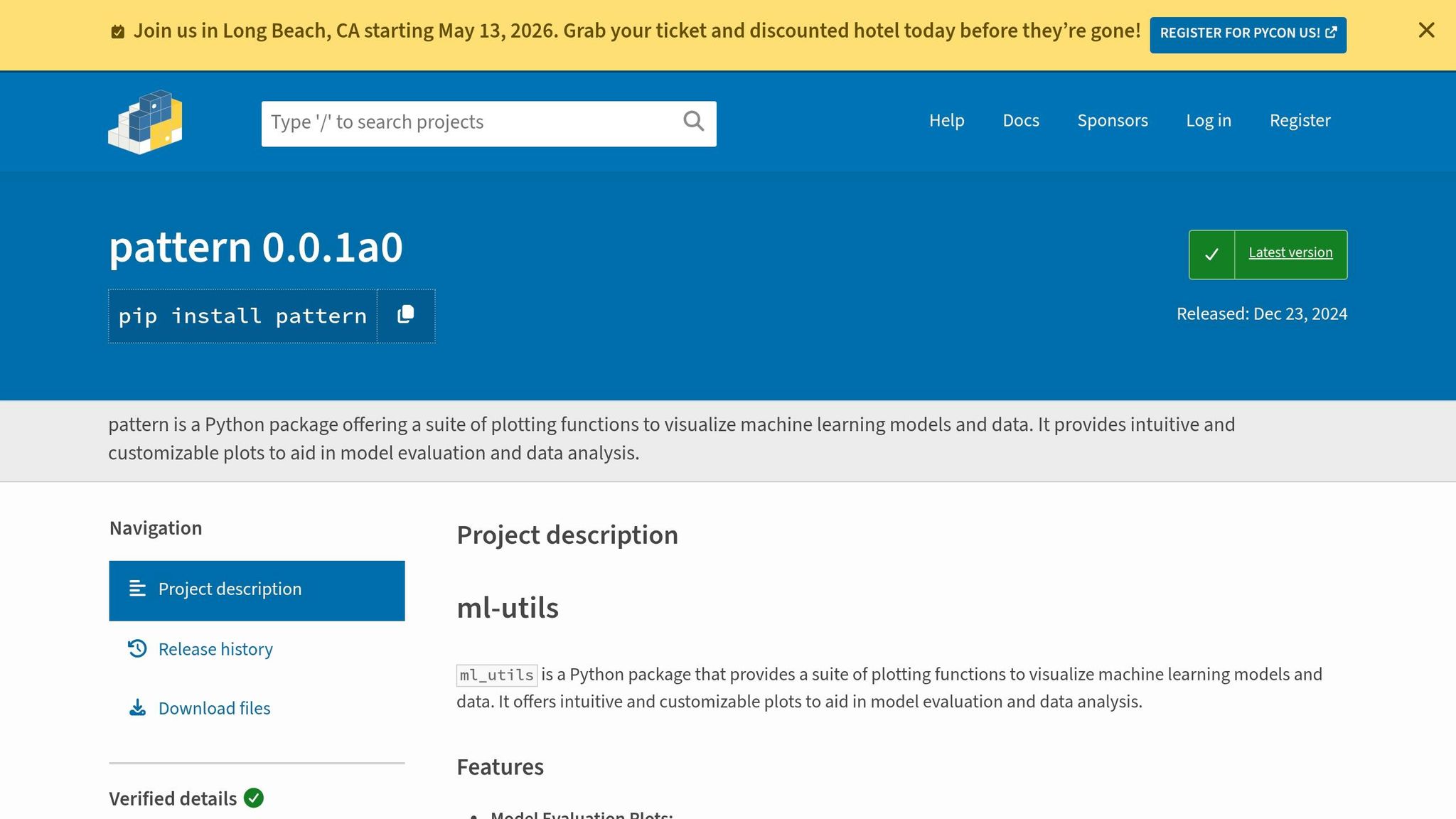This screenshot has height=819, width=1456.
Task: Click the Download files arrow icon
Action: tap(137, 708)
